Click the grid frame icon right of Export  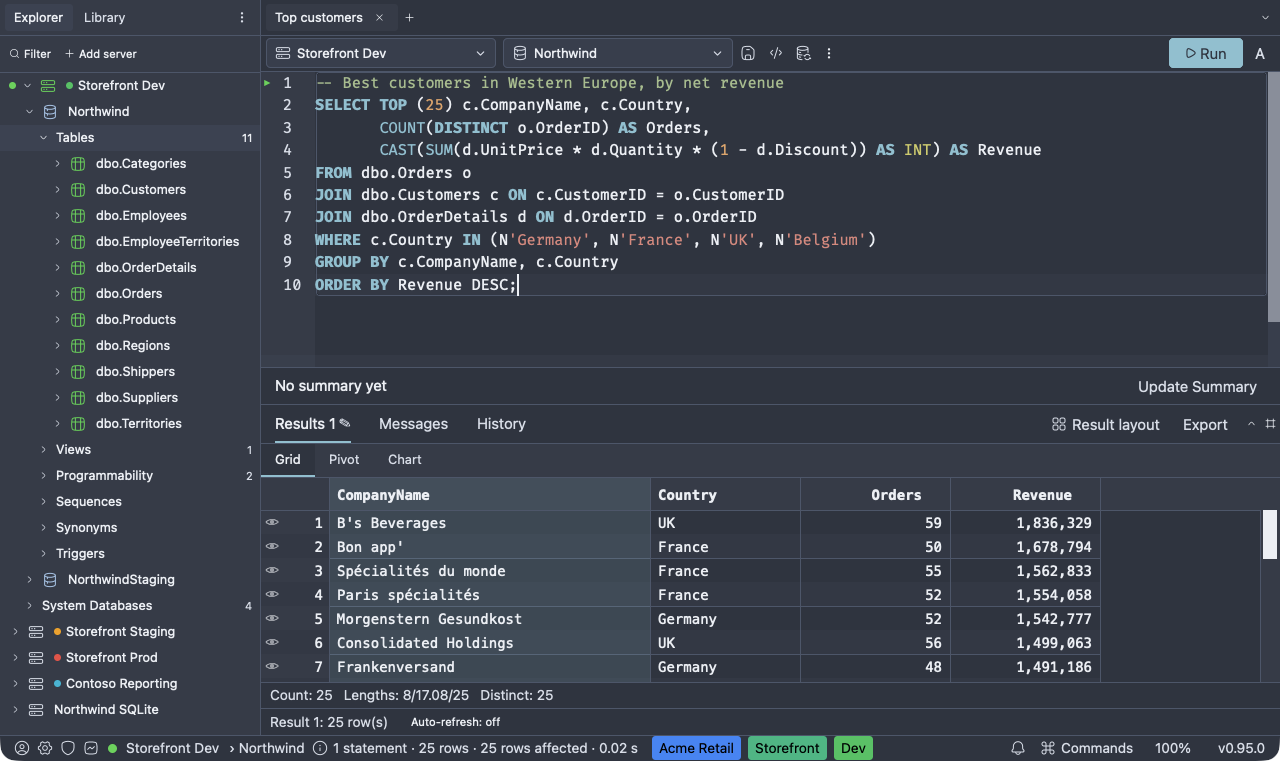point(1271,424)
